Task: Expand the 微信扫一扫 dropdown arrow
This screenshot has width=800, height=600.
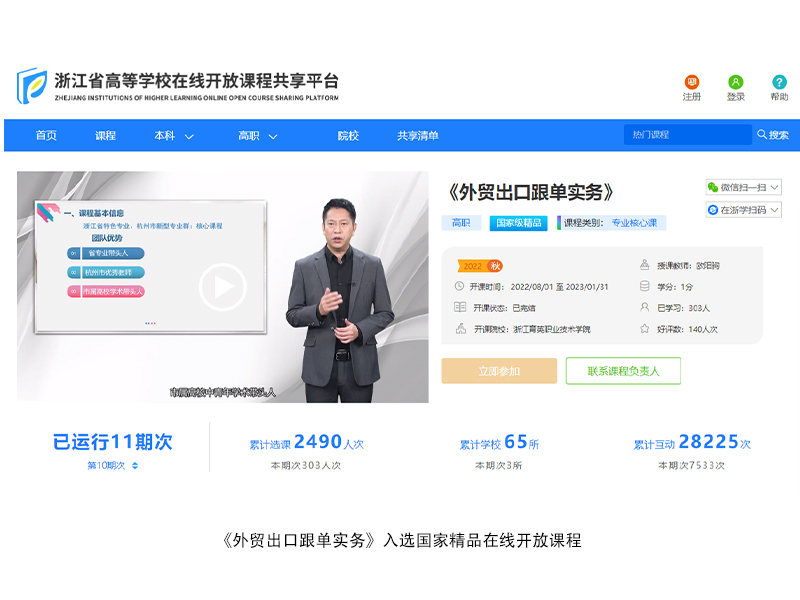Action: (774, 187)
